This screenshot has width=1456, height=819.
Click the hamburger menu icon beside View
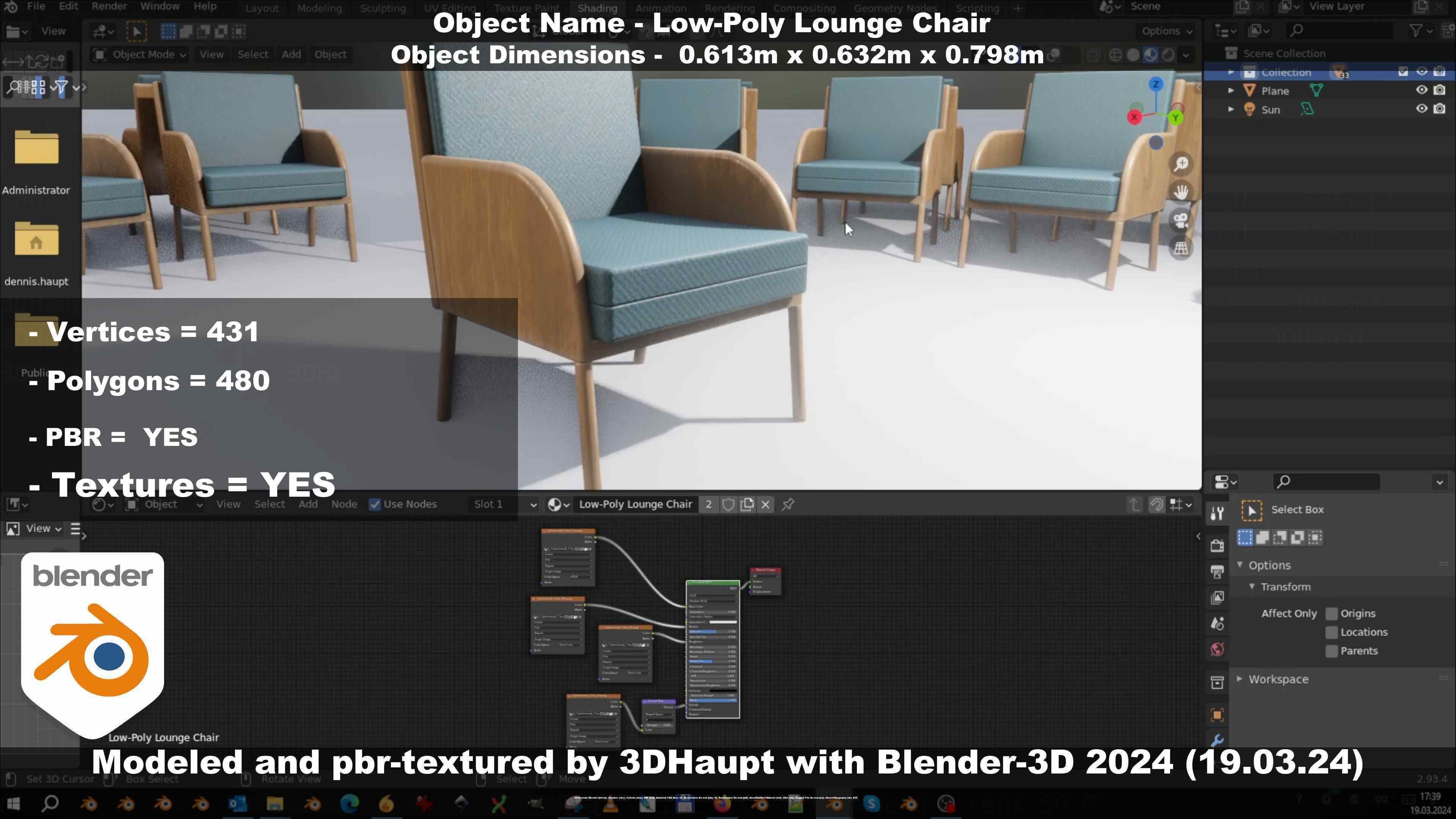[x=75, y=529]
